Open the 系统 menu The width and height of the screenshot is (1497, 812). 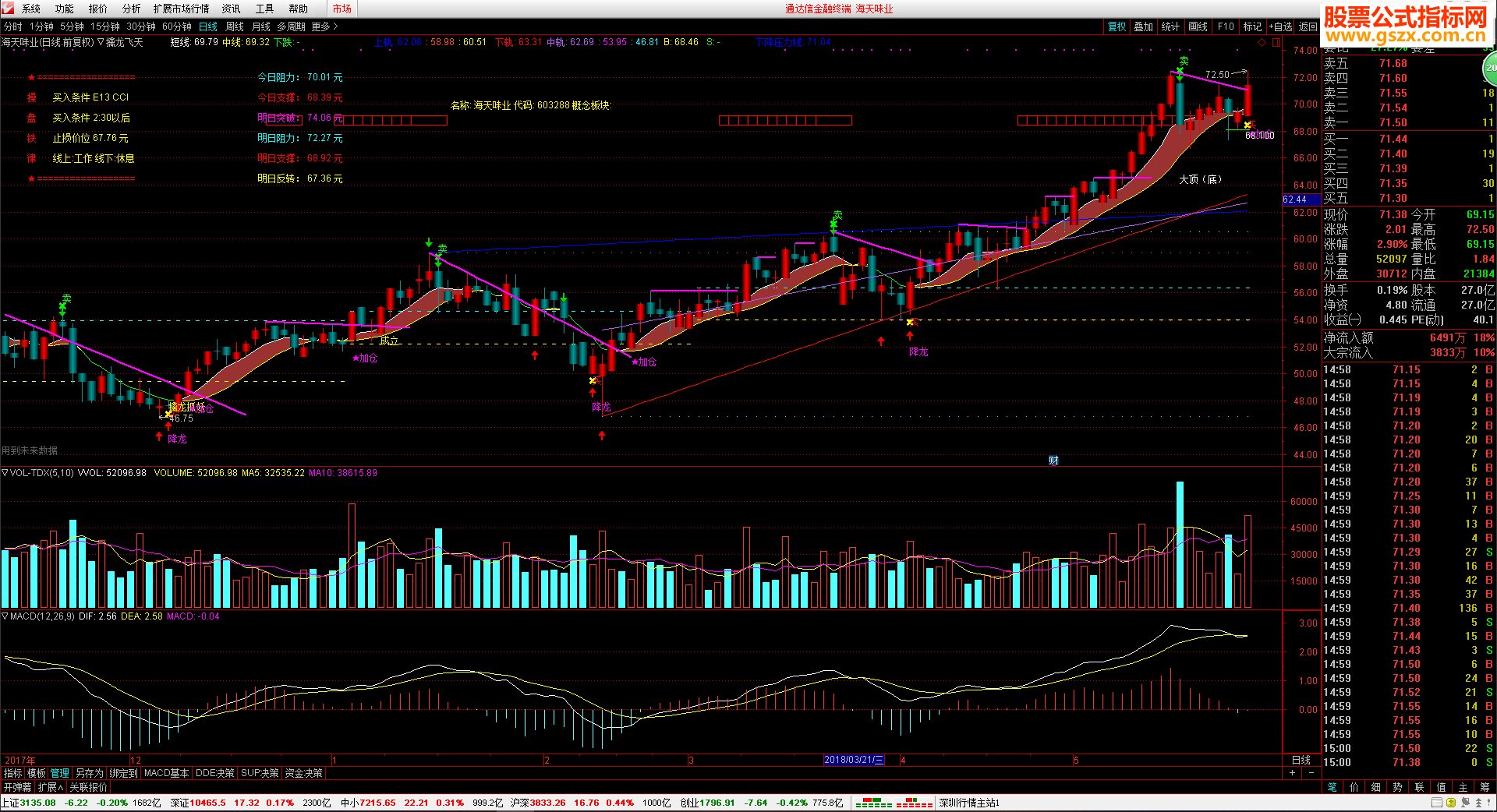click(x=31, y=9)
